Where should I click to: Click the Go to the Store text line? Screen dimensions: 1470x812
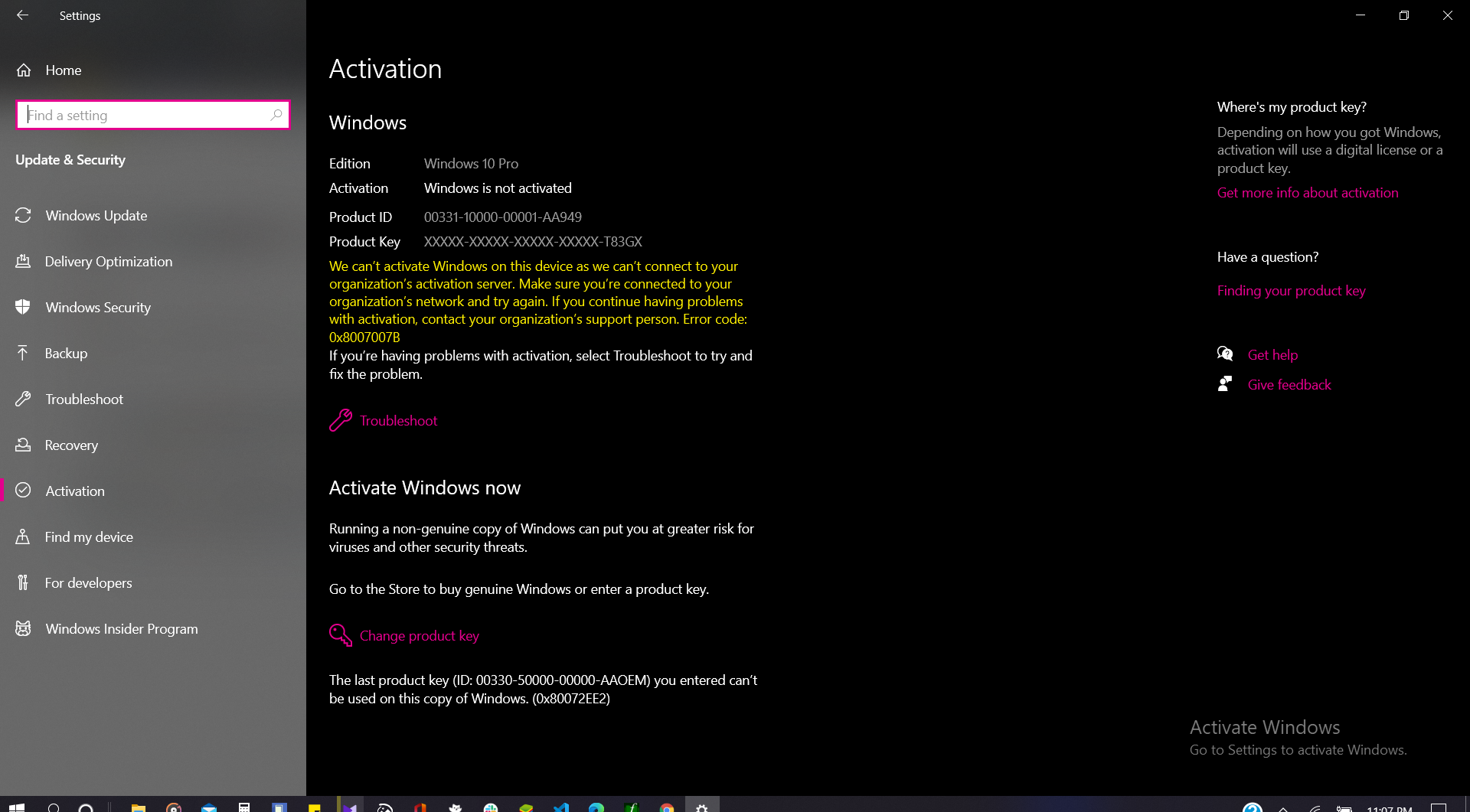click(519, 589)
